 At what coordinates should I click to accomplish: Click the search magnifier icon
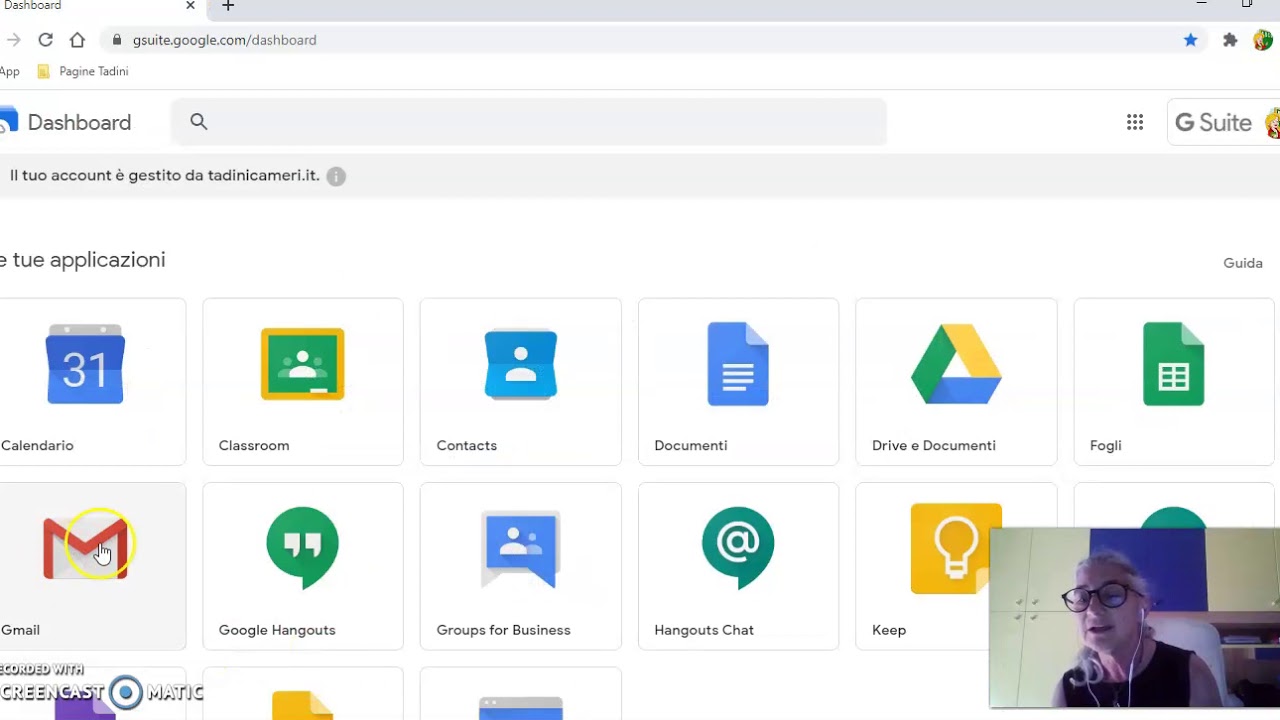(199, 122)
